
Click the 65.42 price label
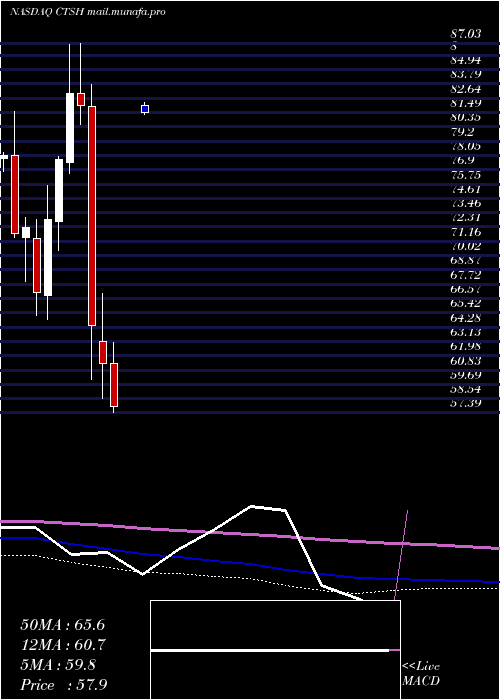[466, 303]
